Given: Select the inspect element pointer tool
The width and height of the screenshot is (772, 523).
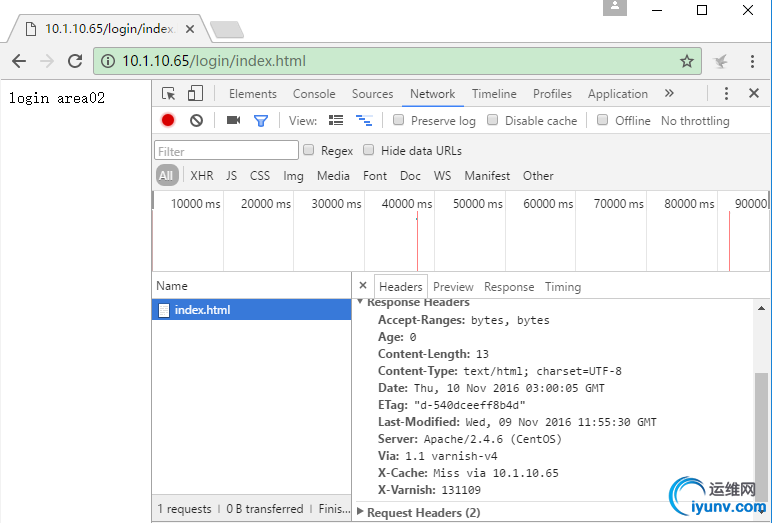Looking at the screenshot, I should point(168,94).
